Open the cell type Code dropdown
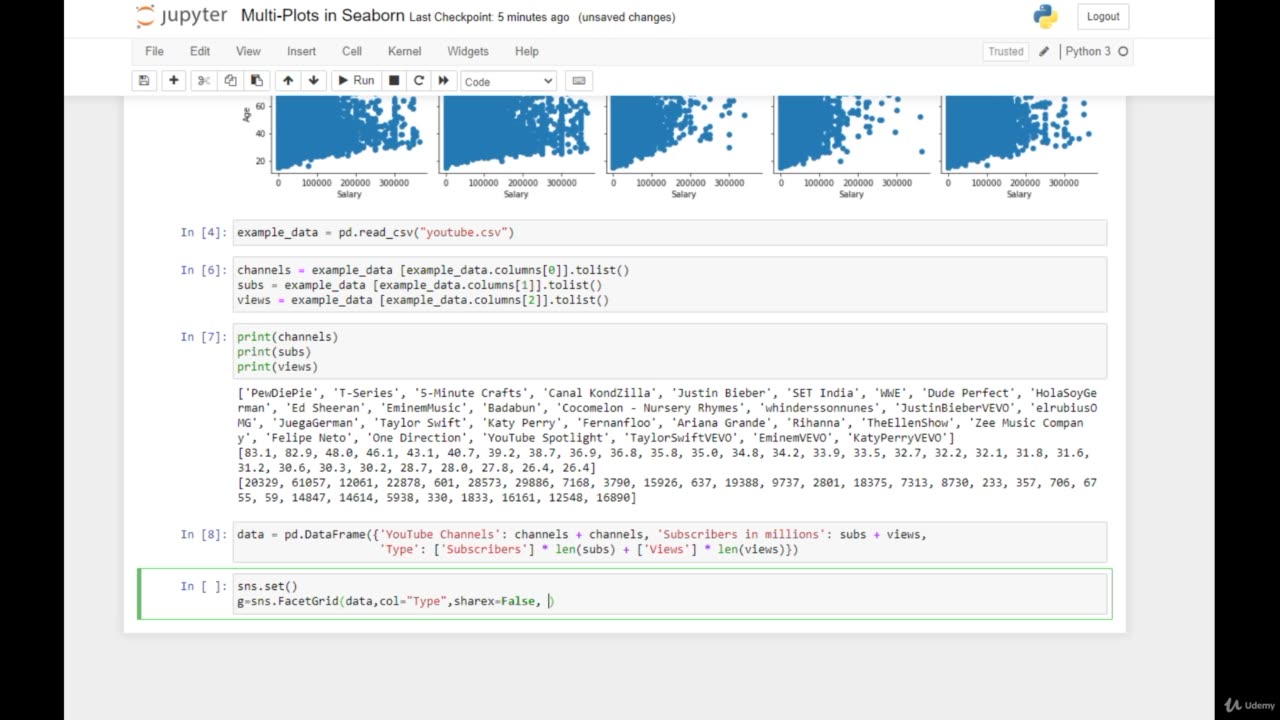1280x720 pixels. click(x=509, y=81)
